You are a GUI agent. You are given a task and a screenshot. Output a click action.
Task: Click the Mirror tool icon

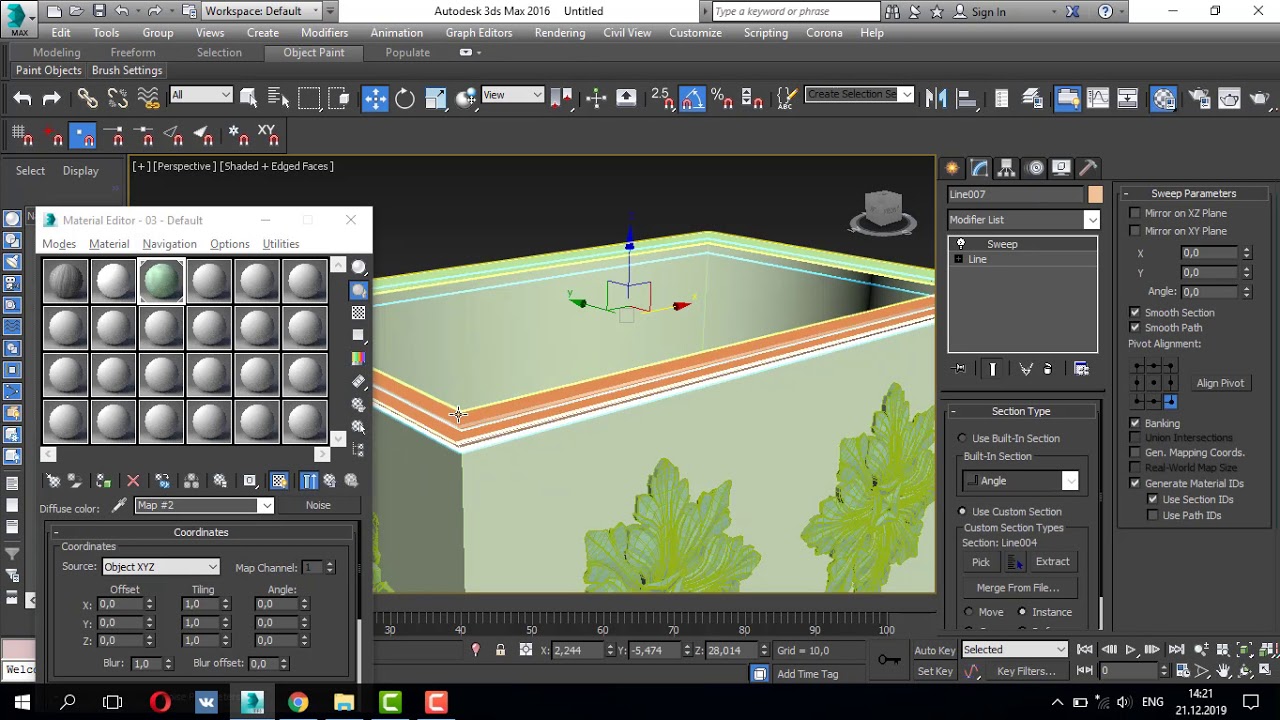click(936, 98)
